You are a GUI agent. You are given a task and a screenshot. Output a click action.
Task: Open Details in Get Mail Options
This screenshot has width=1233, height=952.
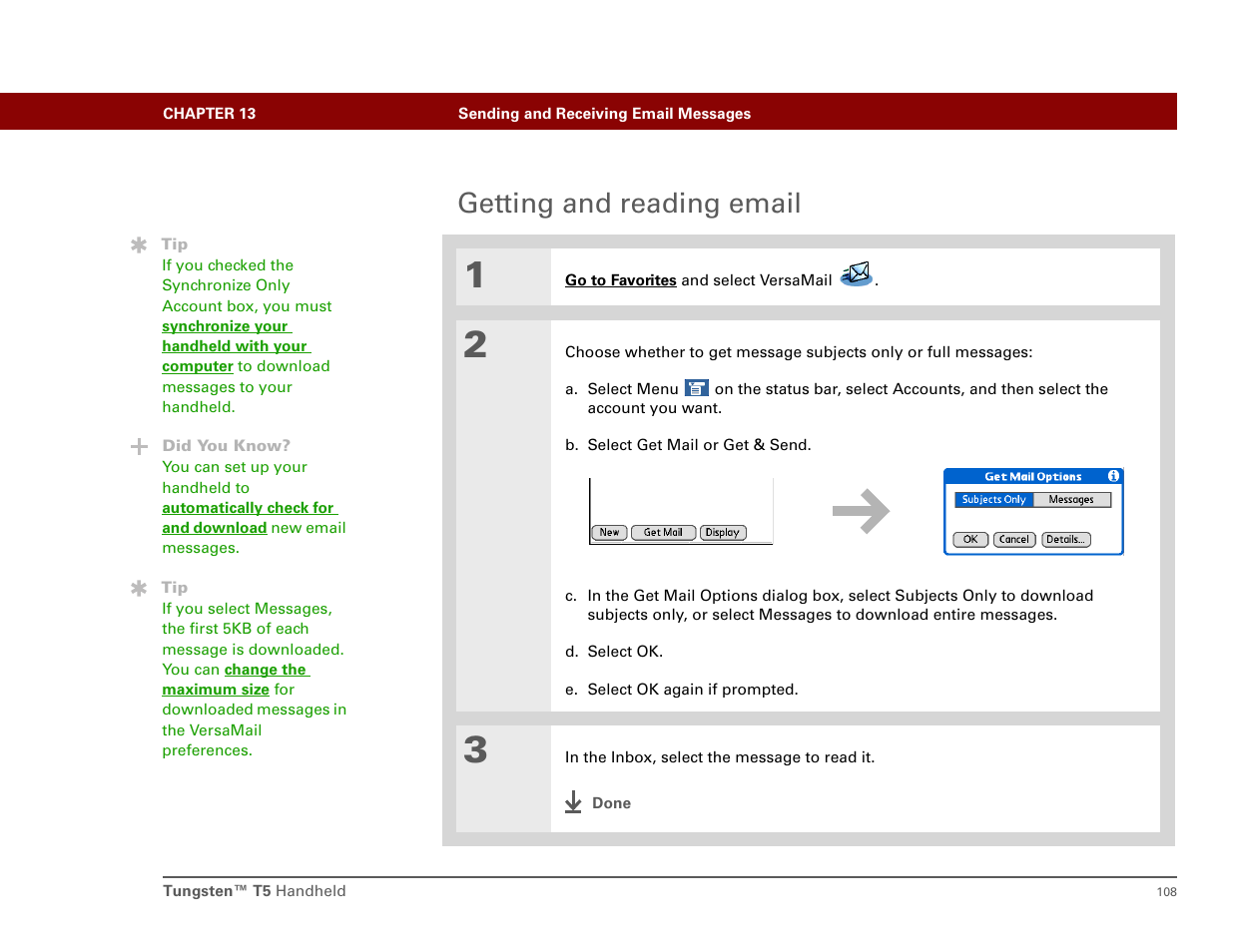pos(1066,540)
